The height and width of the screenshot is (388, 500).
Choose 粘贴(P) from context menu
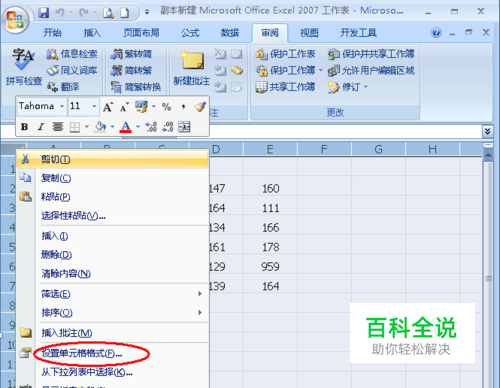pos(112,197)
